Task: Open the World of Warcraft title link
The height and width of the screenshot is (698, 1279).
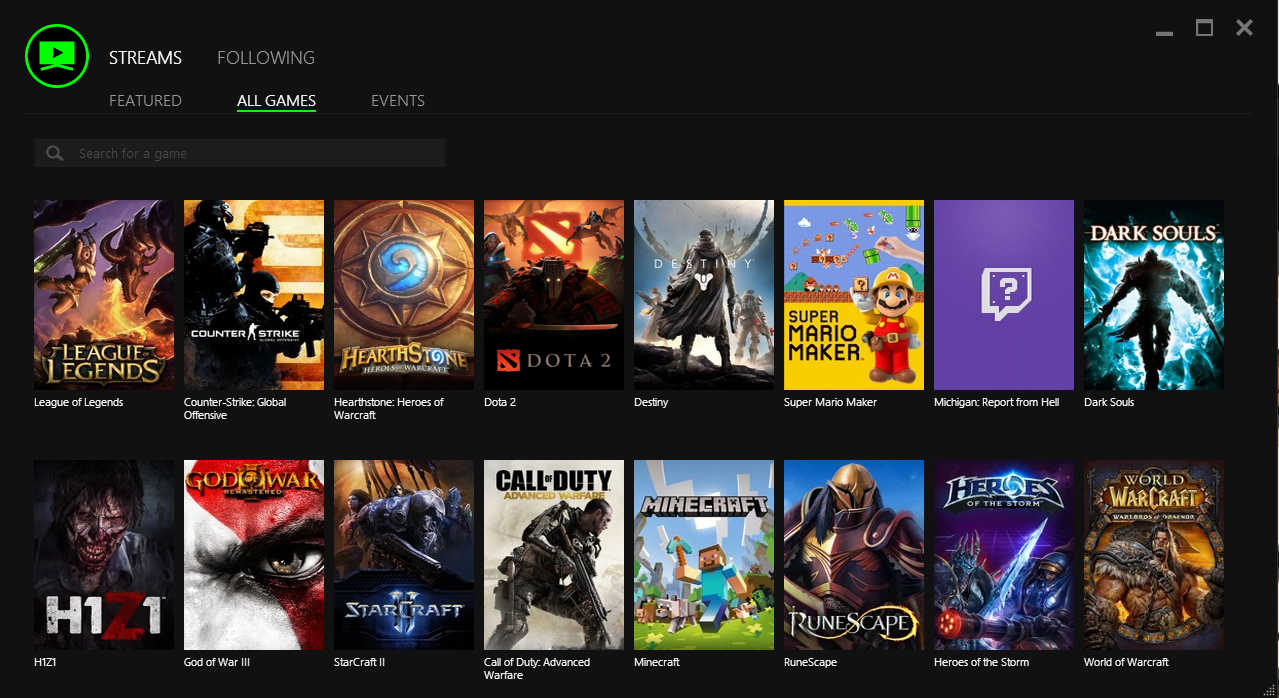Action: (1126, 662)
